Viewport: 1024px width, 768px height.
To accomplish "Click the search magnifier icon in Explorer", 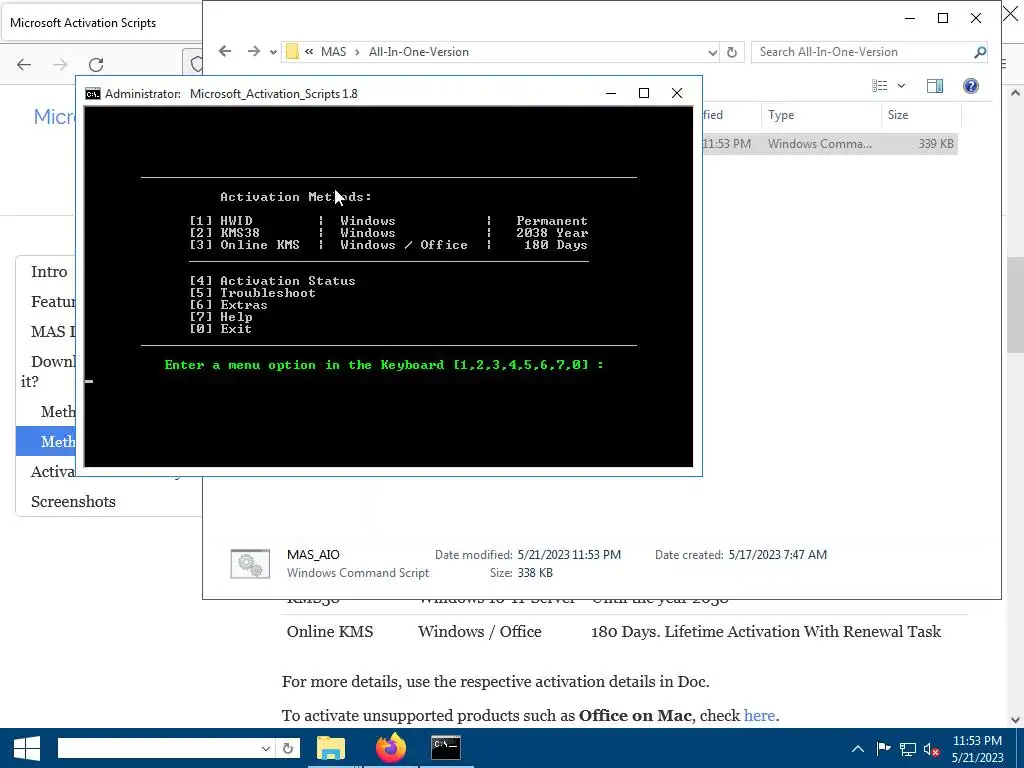I will pyautogui.click(x=980, y=52).
